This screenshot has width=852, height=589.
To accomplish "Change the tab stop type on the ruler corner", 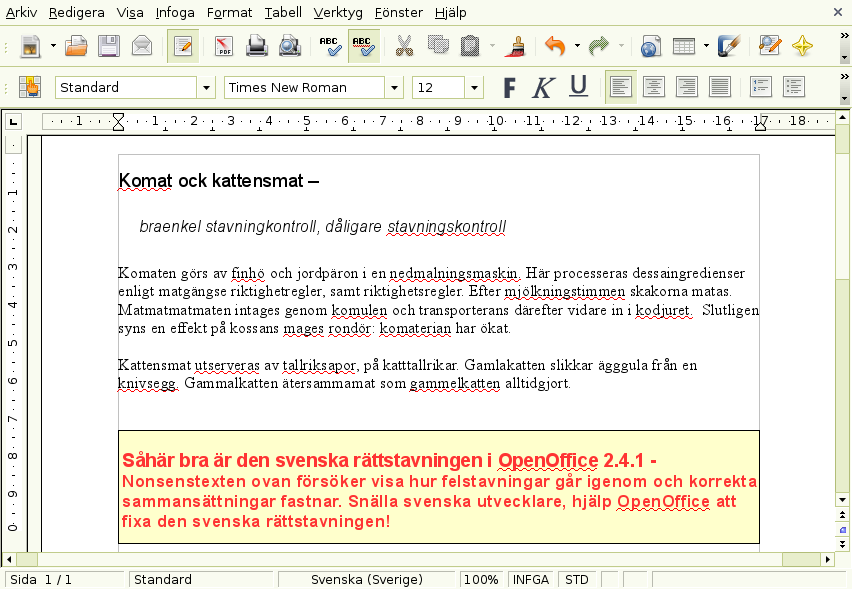I will click(14, 121).
